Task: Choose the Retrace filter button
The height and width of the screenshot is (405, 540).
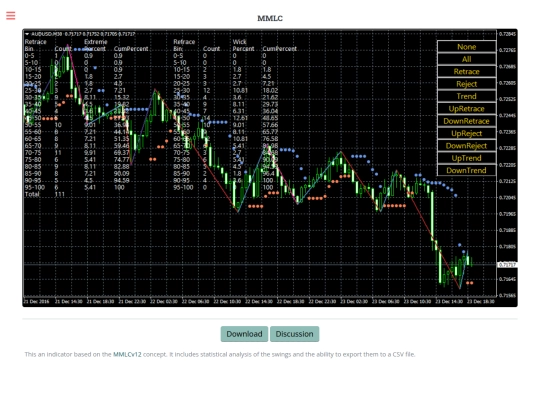Action: (x=467, y=72)
